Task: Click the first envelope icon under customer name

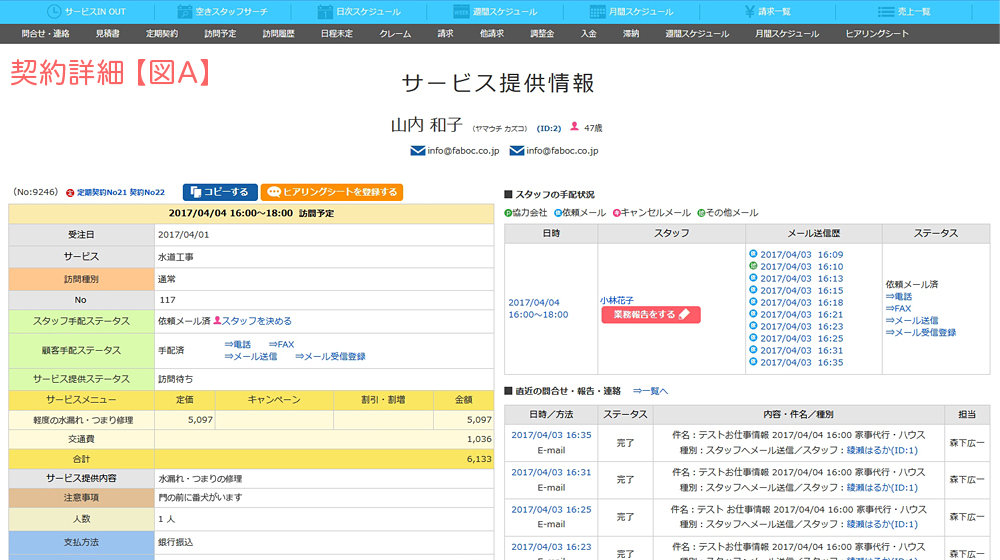Action: (x=418, y=151)
